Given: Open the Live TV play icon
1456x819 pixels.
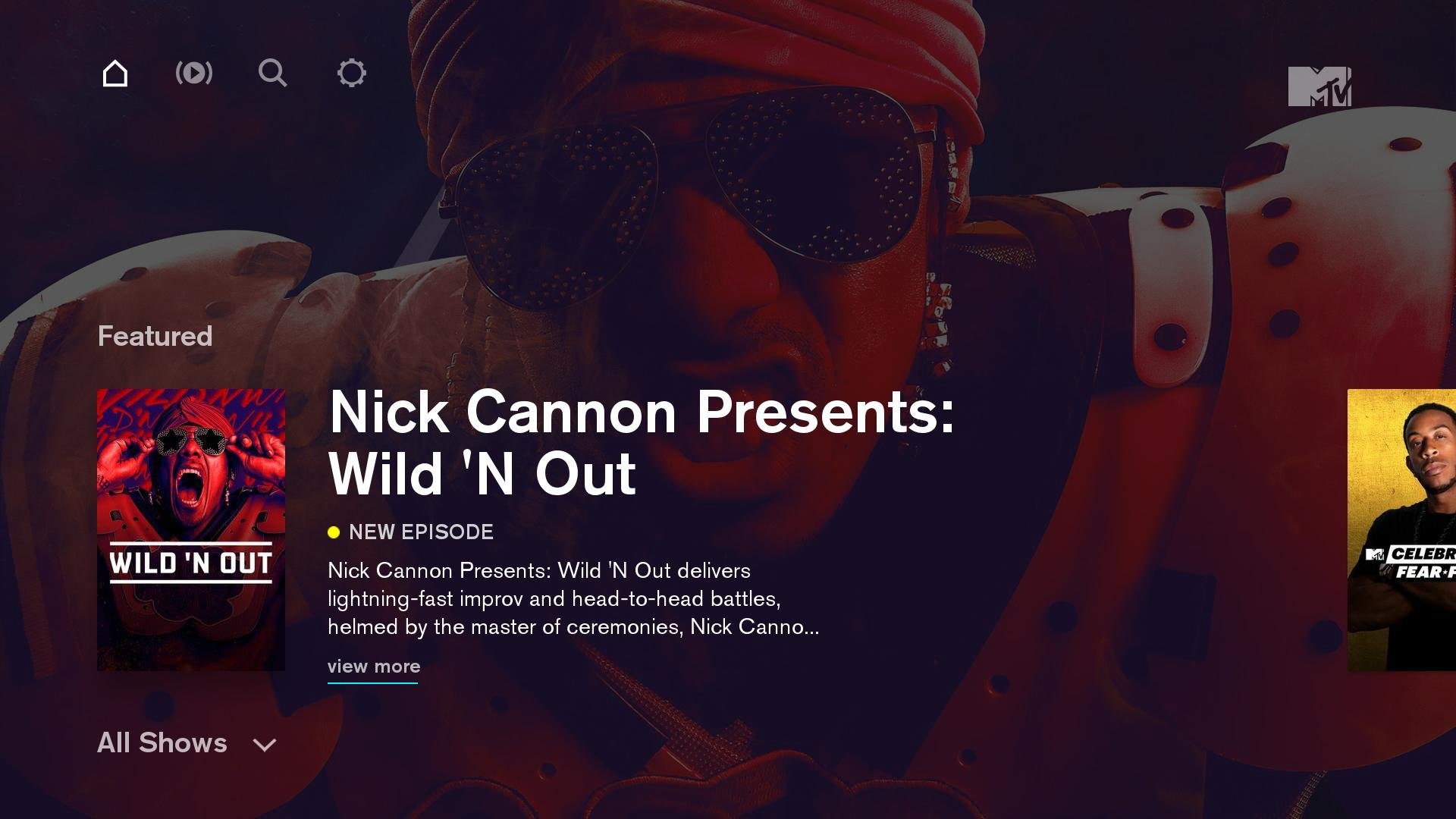Looking at the screenshot, I should tap(194, 74).
